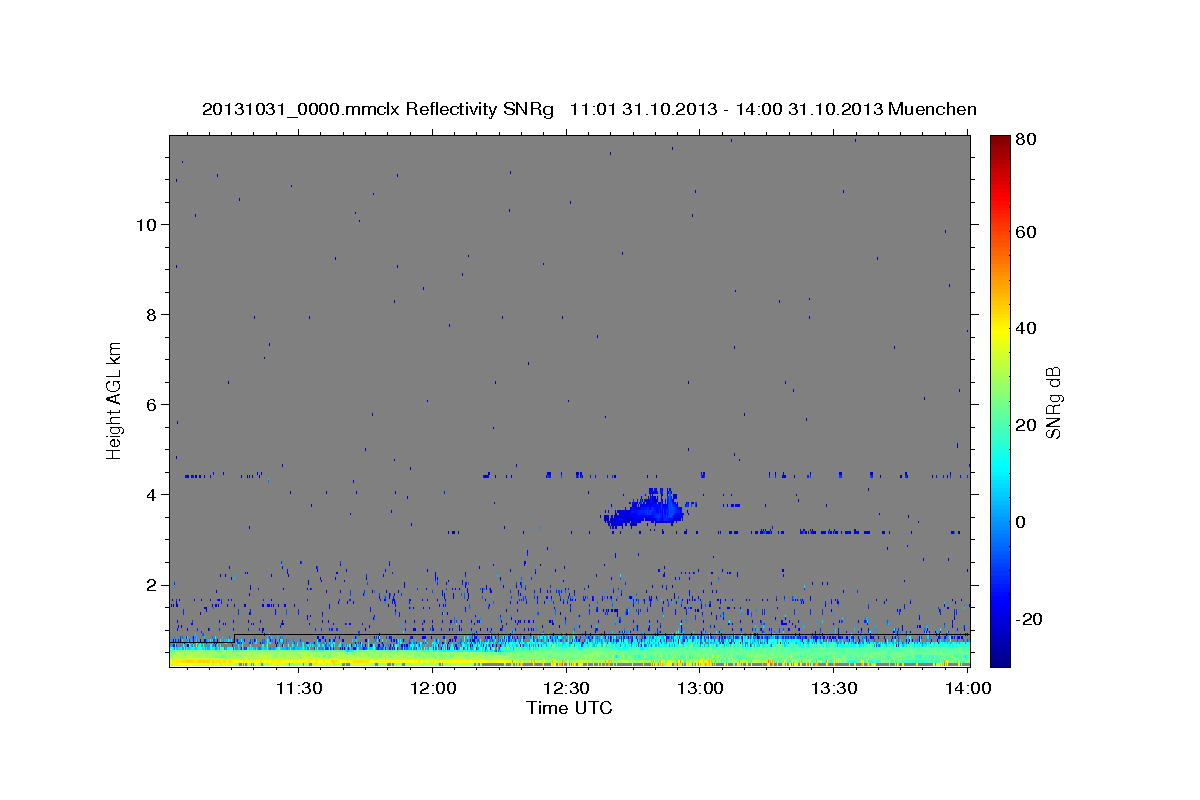Click the colorbar value 0
The image size is (1200, 800).
click(1021, 522)
